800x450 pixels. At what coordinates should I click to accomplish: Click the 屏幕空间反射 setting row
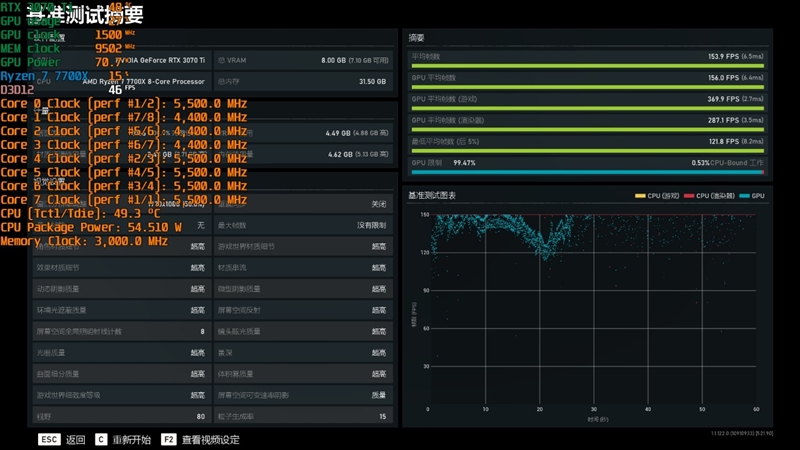[303, 310]
